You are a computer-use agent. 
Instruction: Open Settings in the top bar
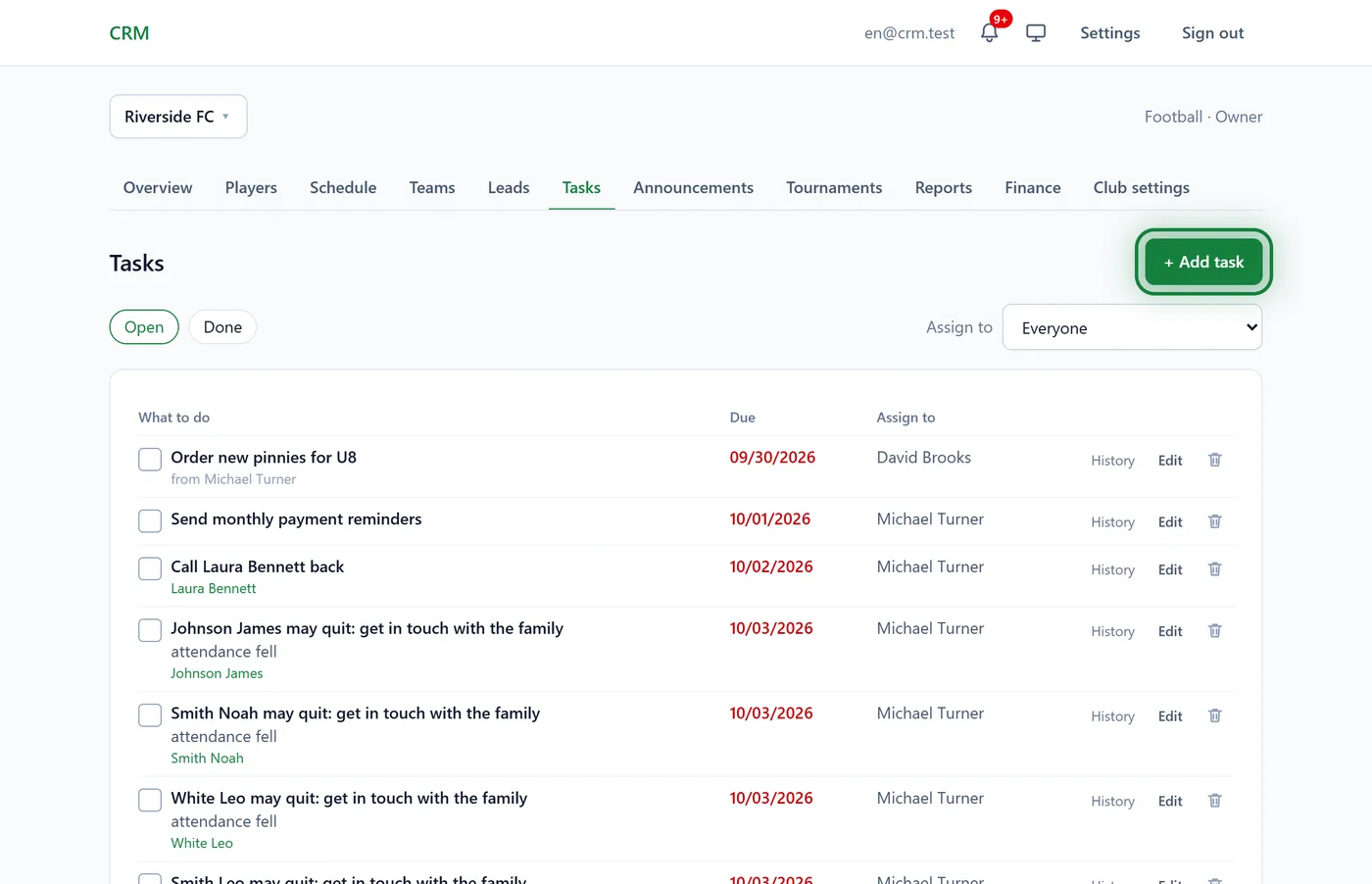pos(1110,32)
